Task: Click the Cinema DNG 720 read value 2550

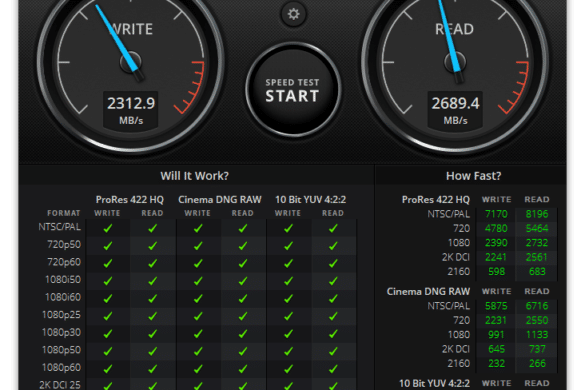Action: coord(537,320)
